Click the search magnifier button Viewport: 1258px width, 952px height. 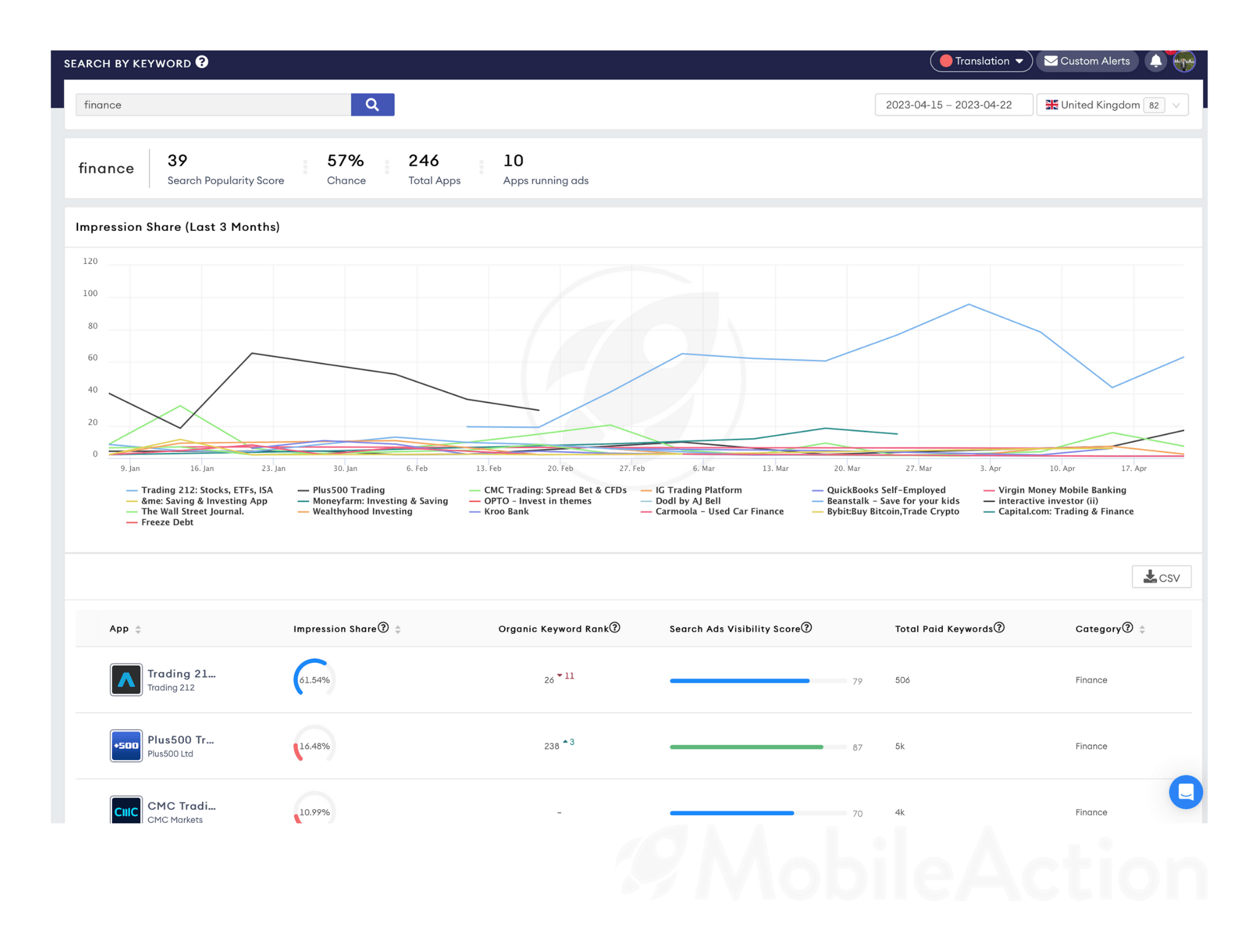pyautogui.click(x=372, y=105)
